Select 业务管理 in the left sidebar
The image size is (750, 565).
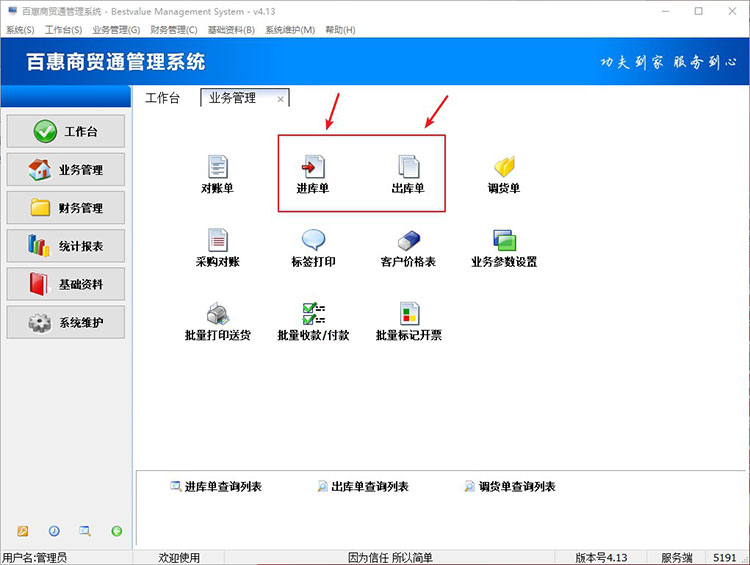coord(66,169)
